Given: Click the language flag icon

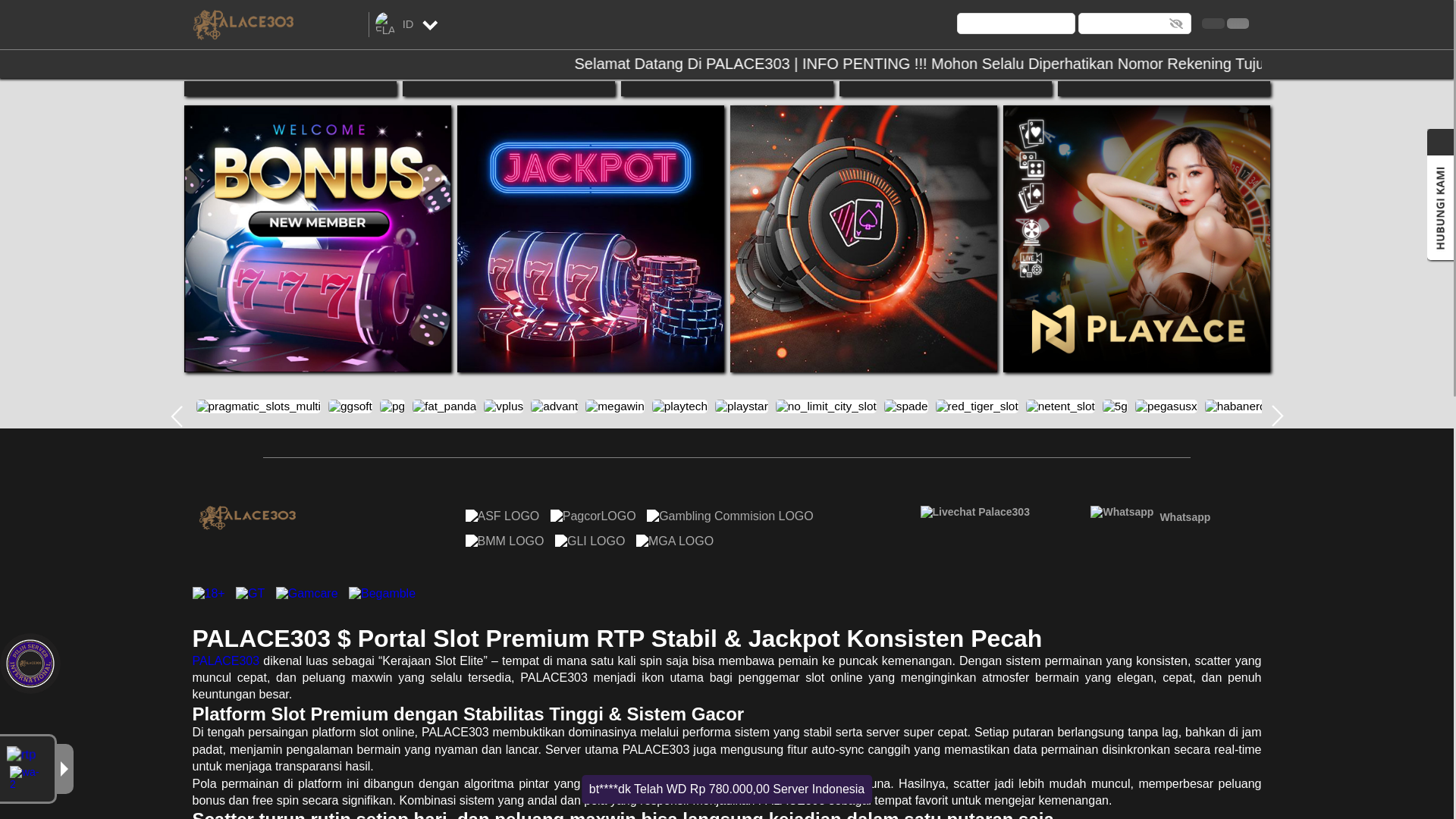Looking at the screenshot, I should (x=385, y=24).
